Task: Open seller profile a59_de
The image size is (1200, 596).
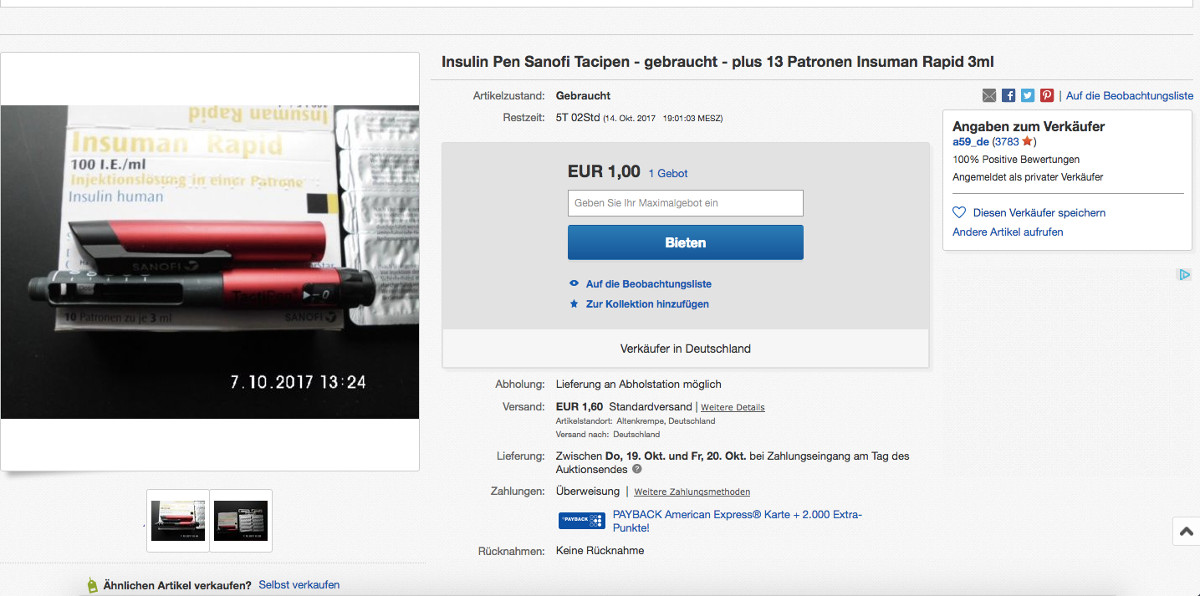Action: (971, 141)
